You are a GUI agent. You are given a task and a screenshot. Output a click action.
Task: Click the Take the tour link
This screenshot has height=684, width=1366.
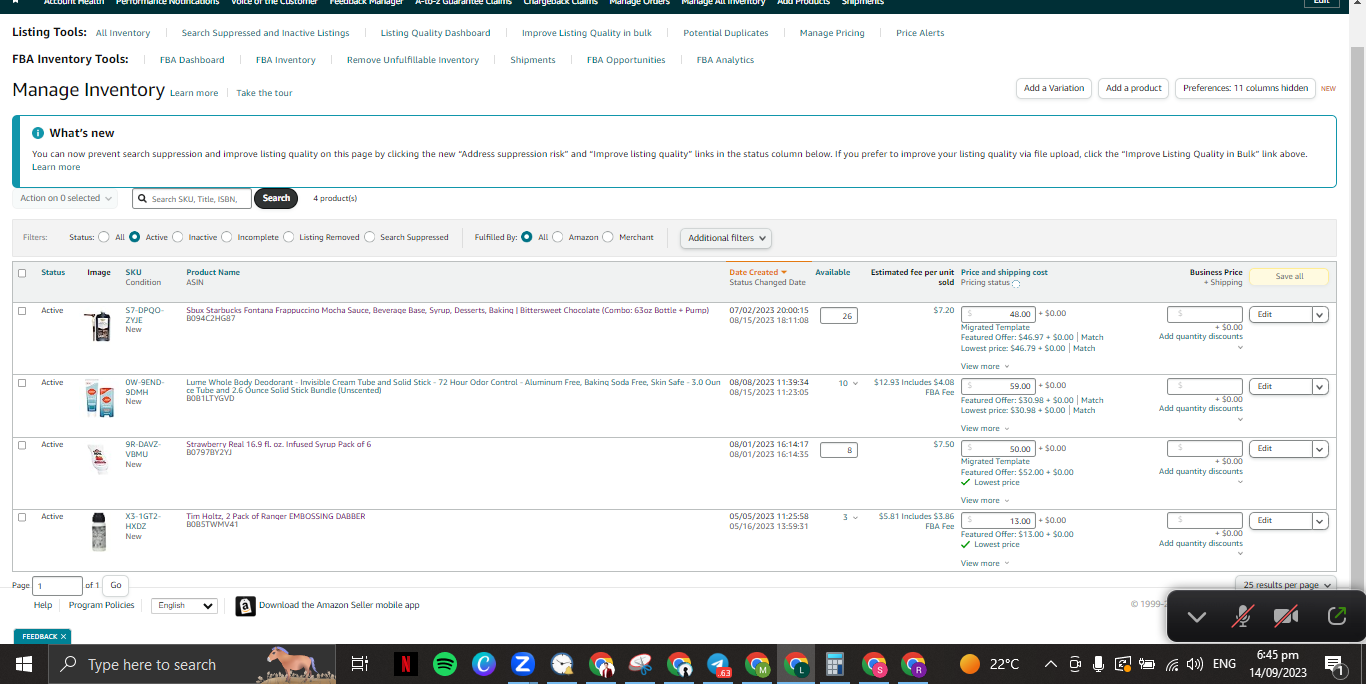click(x=264, y=93)
